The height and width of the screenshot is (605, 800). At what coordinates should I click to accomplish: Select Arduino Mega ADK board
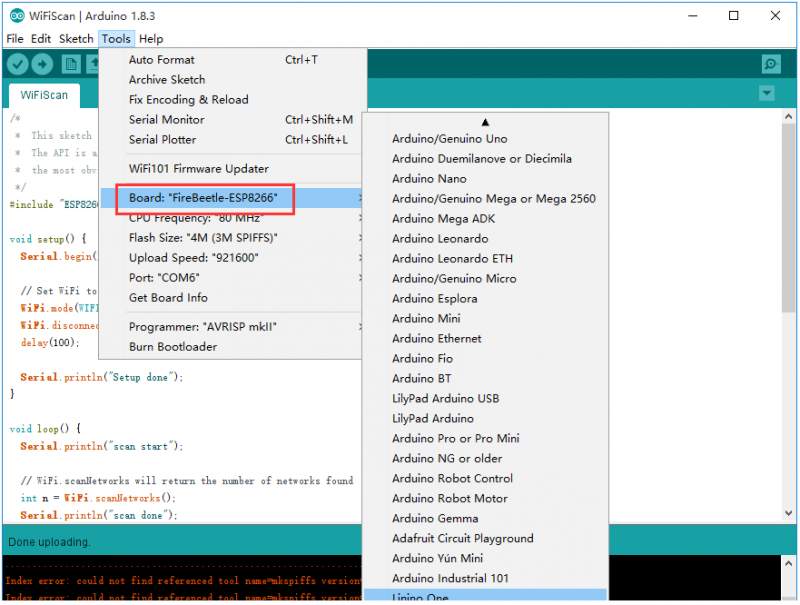click(x=485, y=218)
